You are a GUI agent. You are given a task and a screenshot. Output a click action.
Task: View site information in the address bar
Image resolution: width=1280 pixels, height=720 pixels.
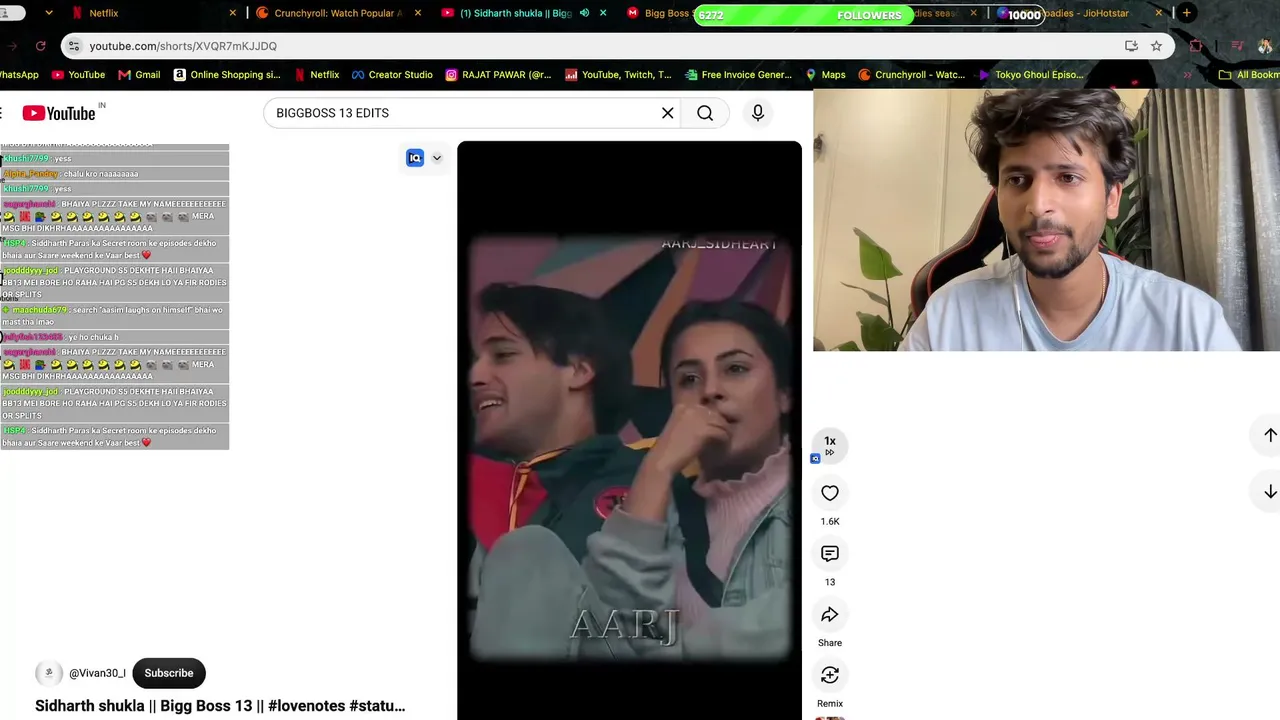tap(73, 46)
